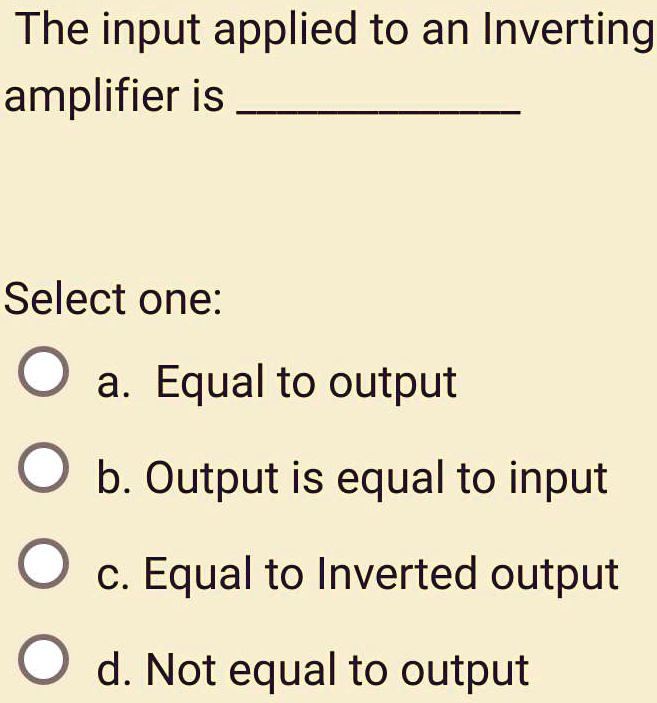Click the 'c.' option letter
This screenshot has height=703, width=657.
[x=113, y=577]
